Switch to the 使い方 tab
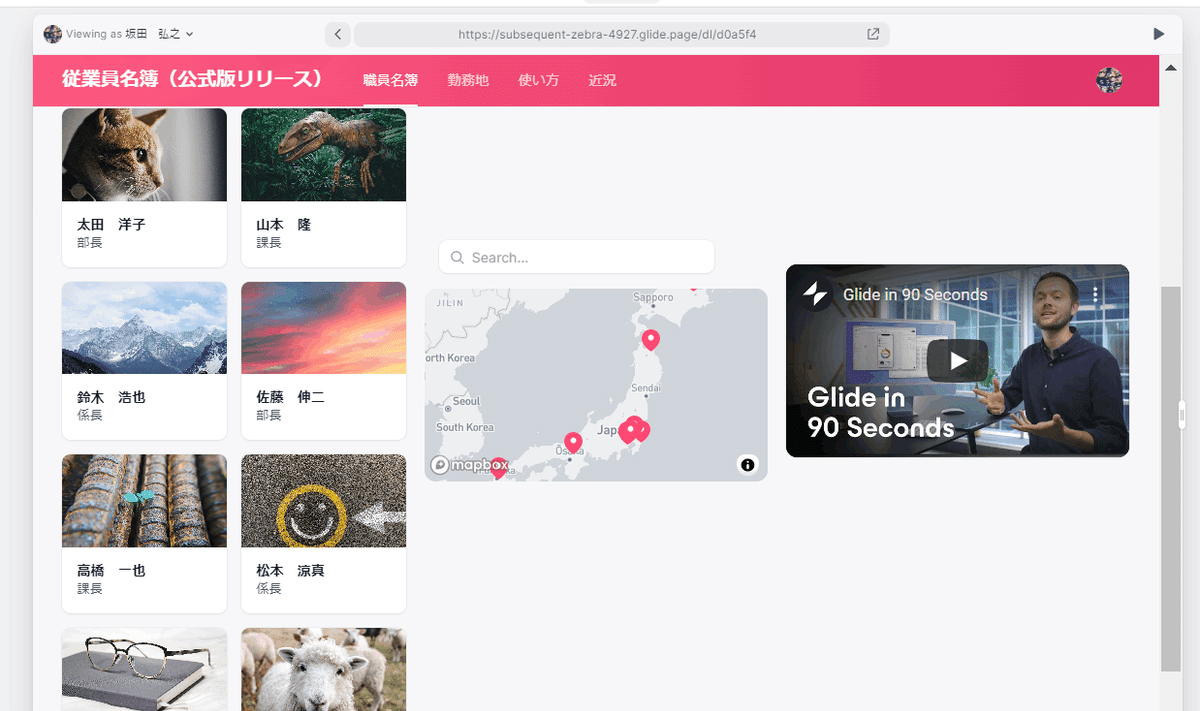This screenshot has height=711, width=1200. (x=538, y=80)
